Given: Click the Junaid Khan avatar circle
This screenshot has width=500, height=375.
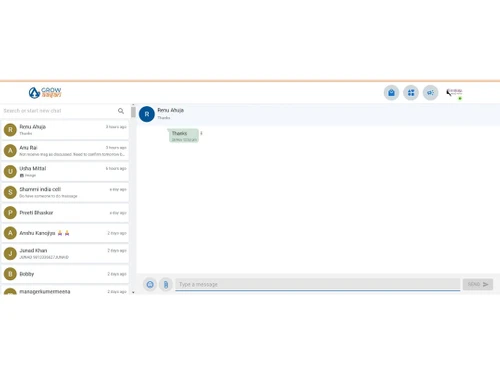Looking at the screenshot, I should pos(10,254).
